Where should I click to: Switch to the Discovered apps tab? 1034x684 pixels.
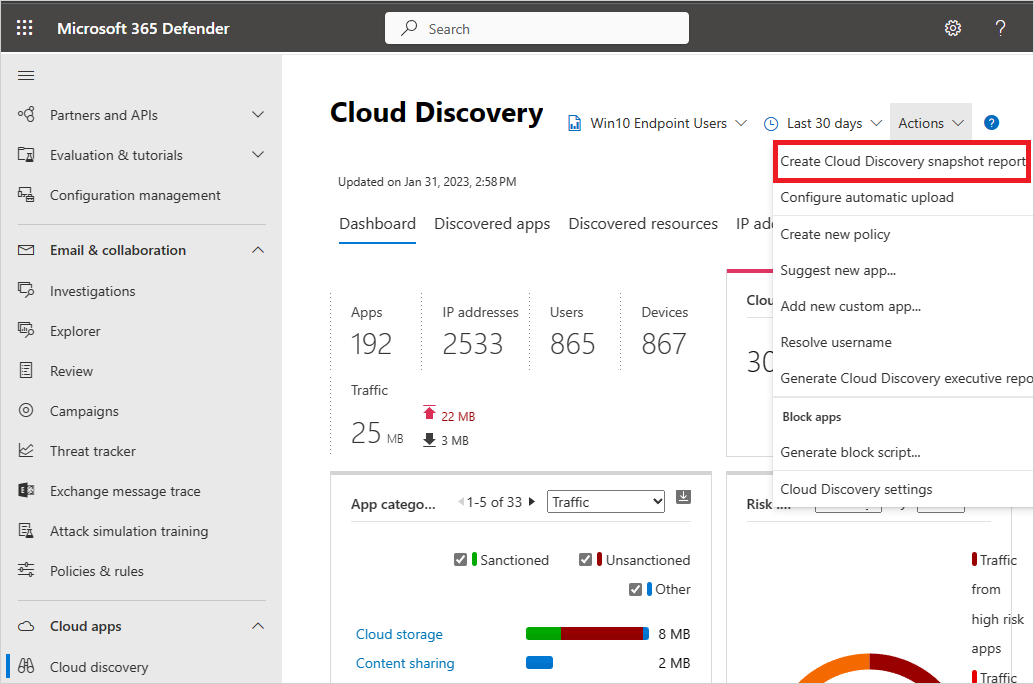(492, 223)
